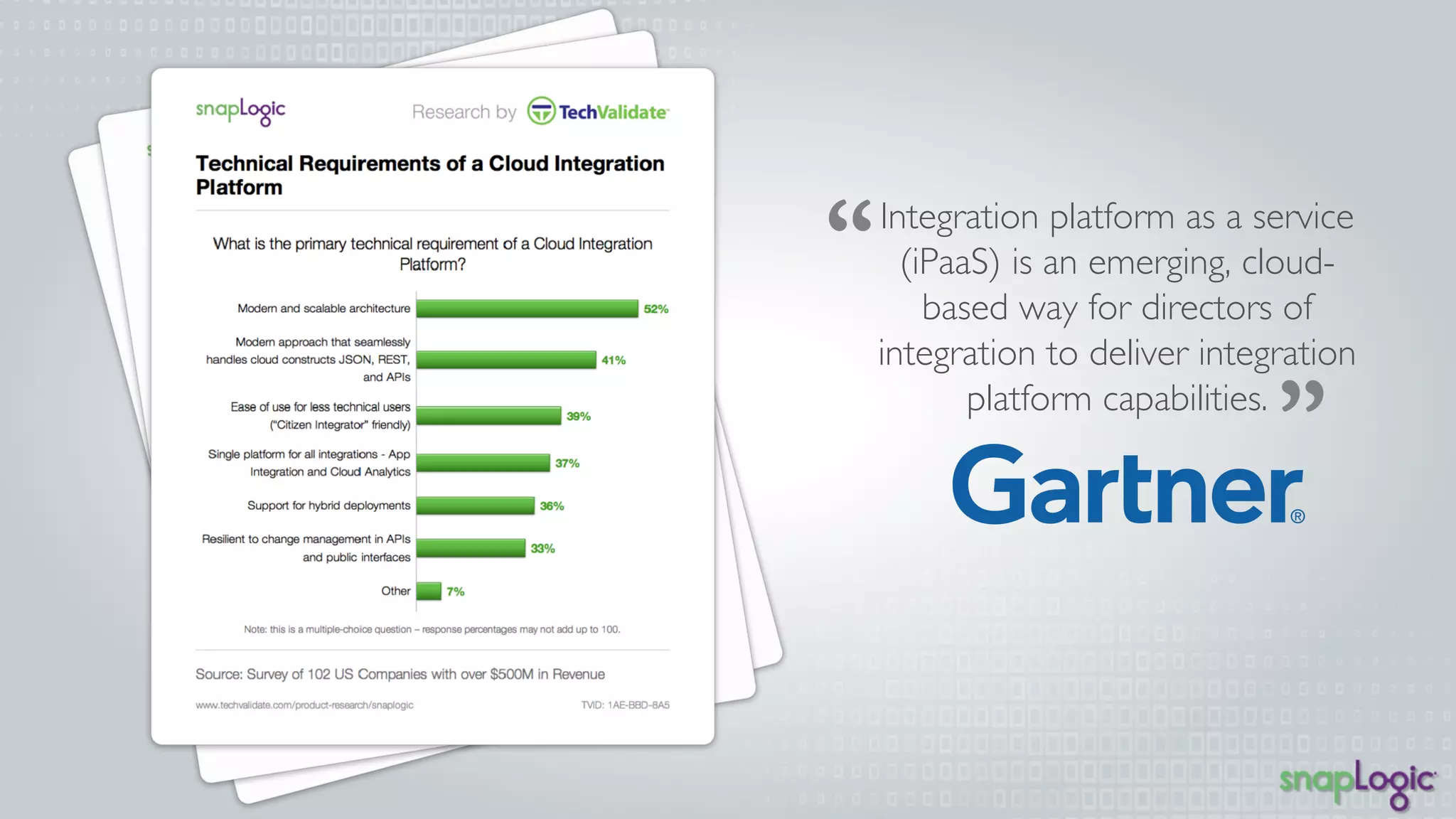The image size is (1456, 819).
Task: Click the label "Modern and scalable architecture"
Action: coord(324,309)
